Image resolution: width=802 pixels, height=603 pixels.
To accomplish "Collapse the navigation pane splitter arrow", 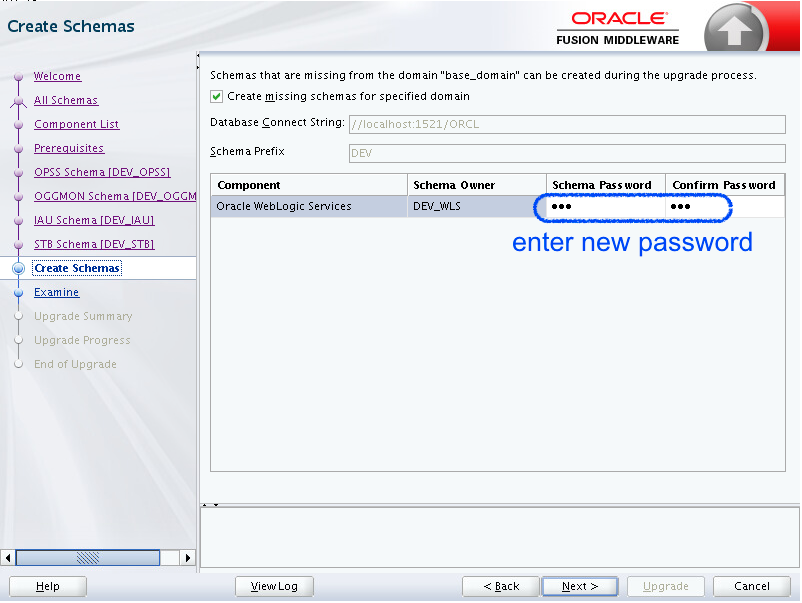I will [198, 55].
